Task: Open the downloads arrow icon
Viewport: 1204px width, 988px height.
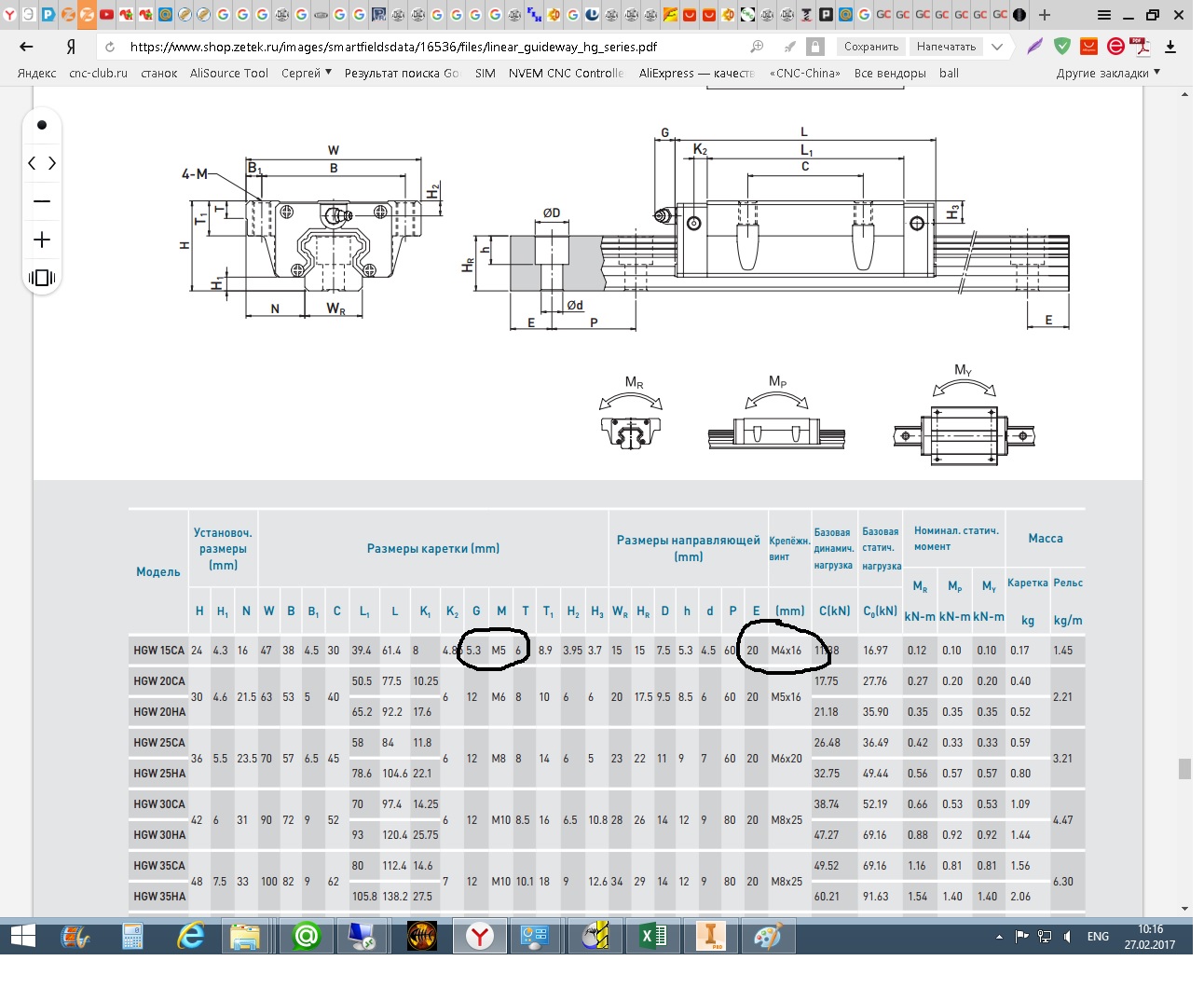Action: coord(1170,47)
